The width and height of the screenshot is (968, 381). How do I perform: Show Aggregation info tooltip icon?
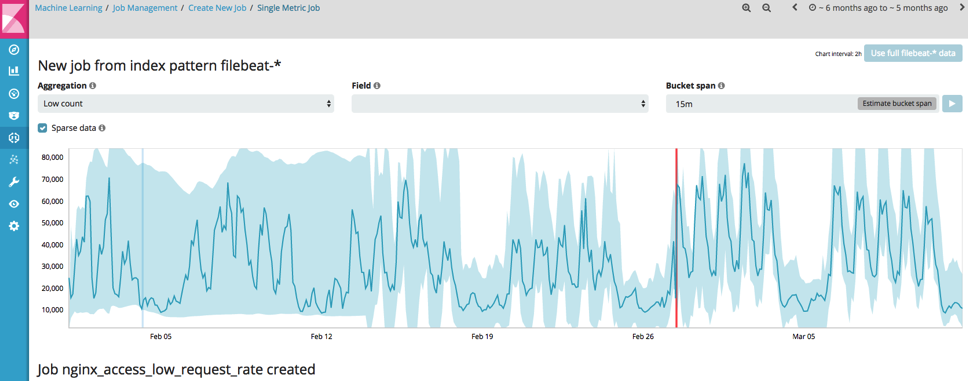point(93,86)
